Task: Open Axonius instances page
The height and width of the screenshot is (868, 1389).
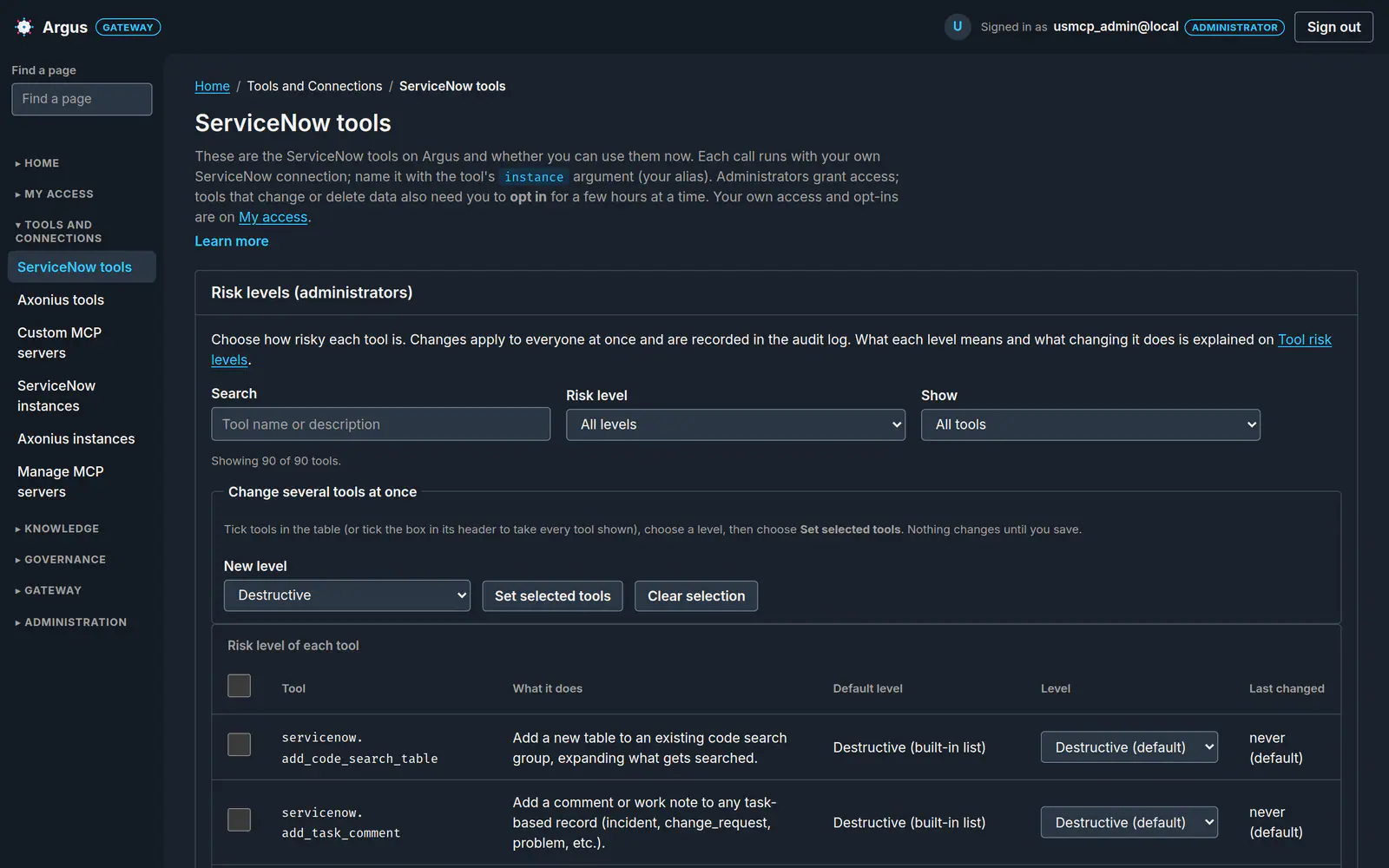Action: click(82, 439)
